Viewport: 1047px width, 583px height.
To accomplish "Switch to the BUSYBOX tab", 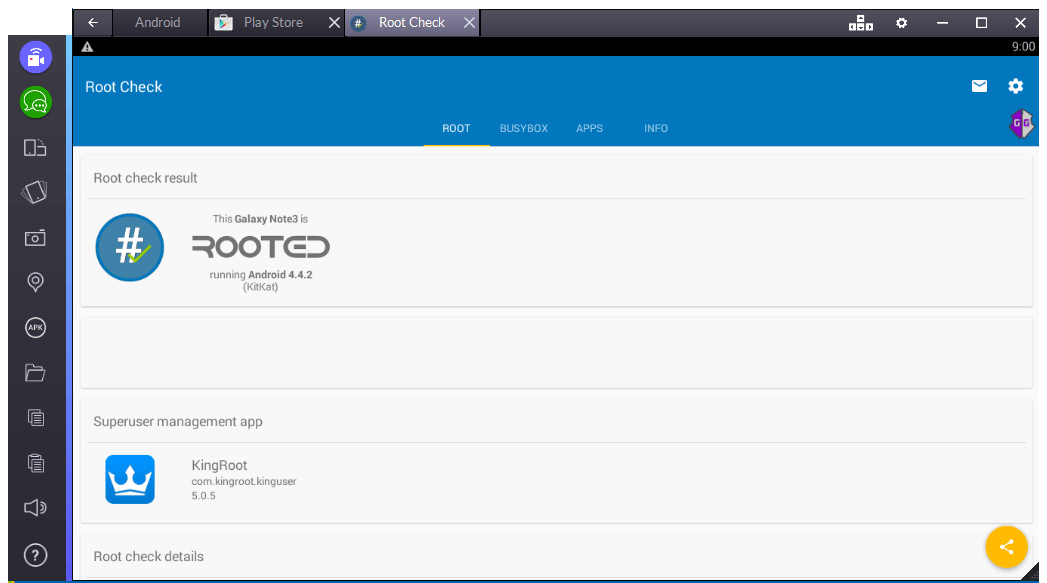I will [524, 128].
